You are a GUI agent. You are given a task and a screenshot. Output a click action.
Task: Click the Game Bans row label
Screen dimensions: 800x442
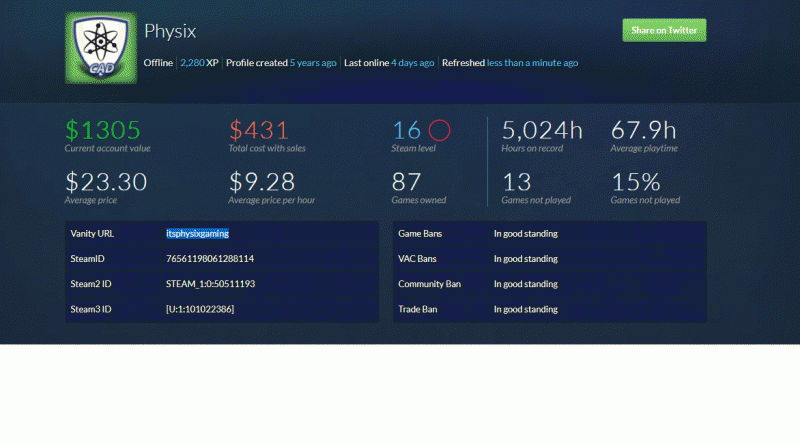pyautogui.click(x=420, y=234)
